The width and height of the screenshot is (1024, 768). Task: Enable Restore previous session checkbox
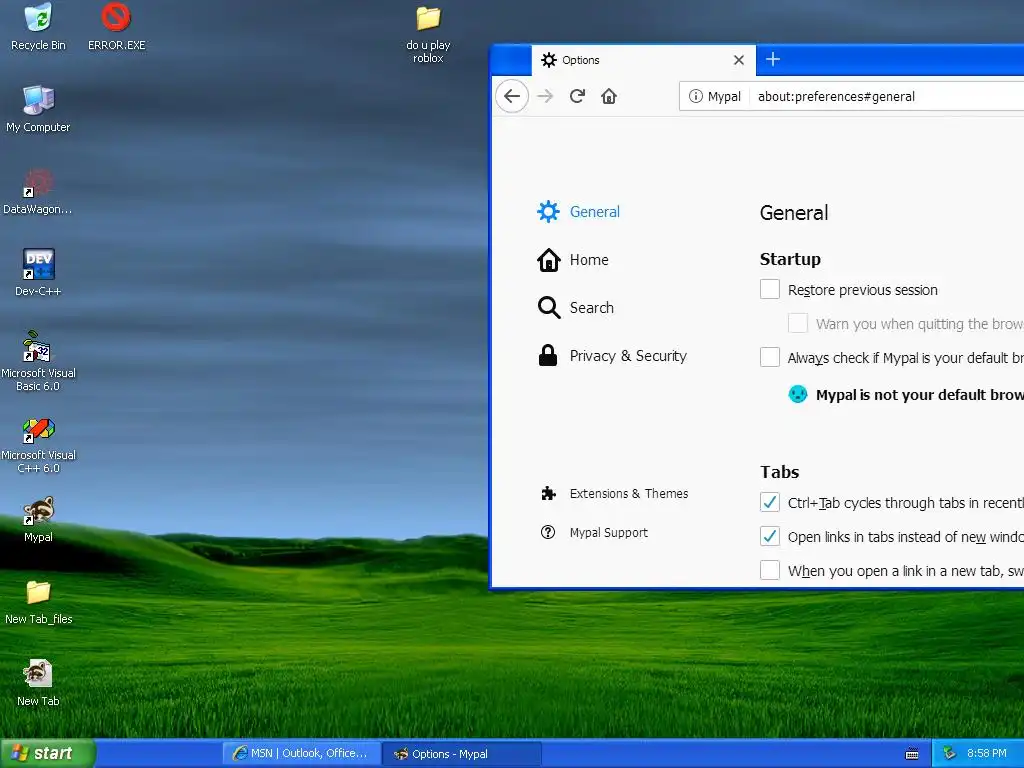pyautogui.click(x=770, y=289)
